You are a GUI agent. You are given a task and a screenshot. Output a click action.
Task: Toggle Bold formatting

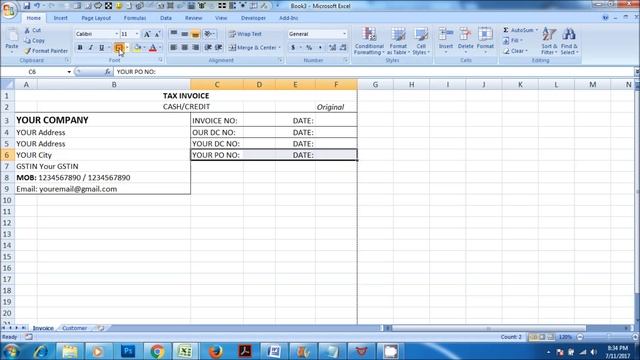tap(80, 48)
